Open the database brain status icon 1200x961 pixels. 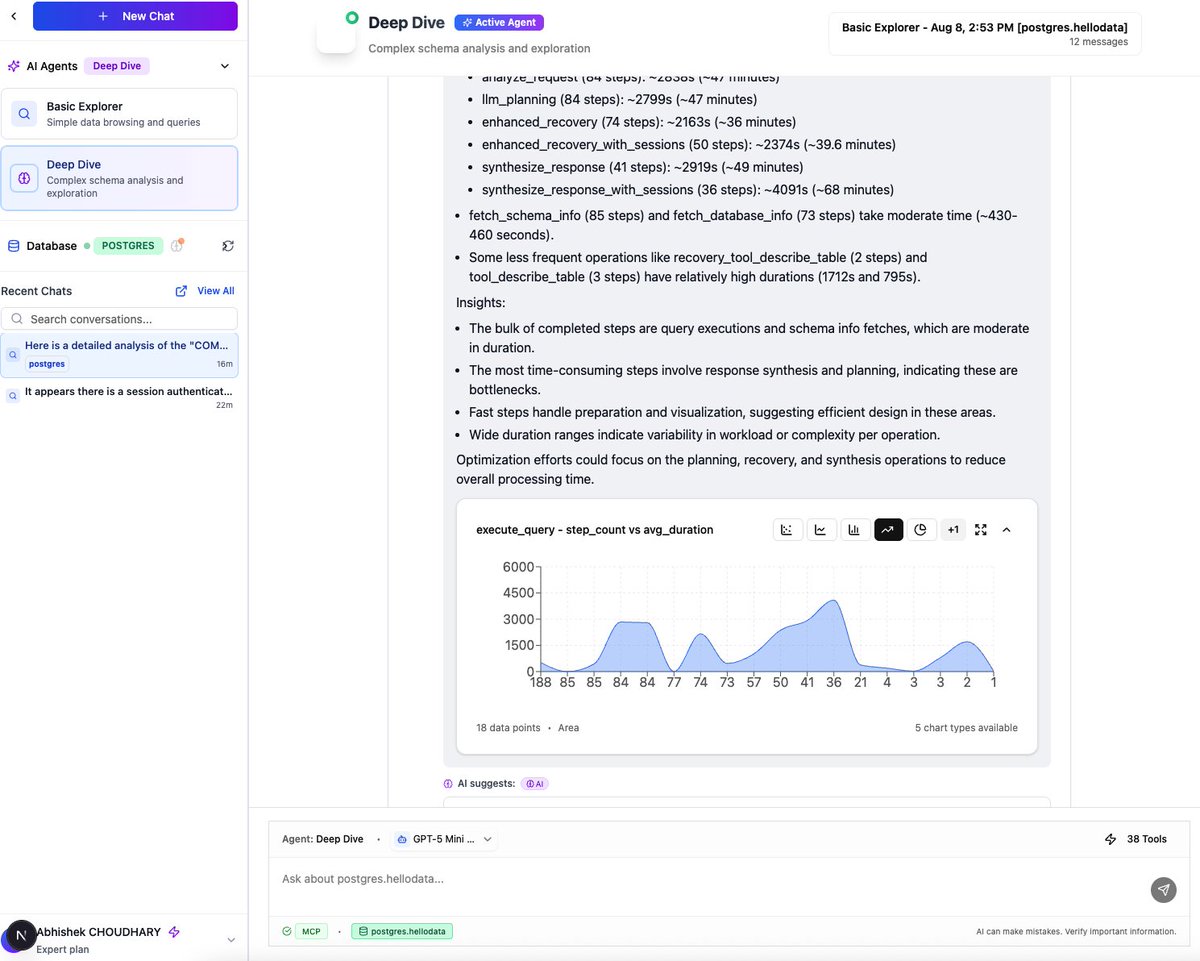(178, 245)
